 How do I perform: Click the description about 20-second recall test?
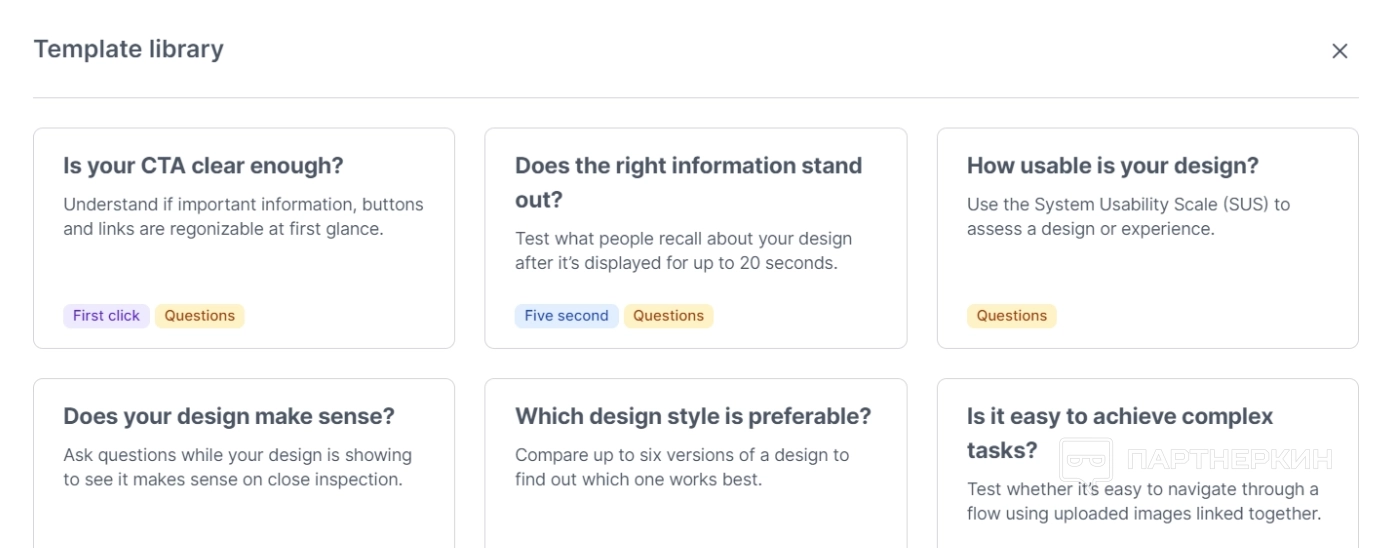tap(683, 251)
